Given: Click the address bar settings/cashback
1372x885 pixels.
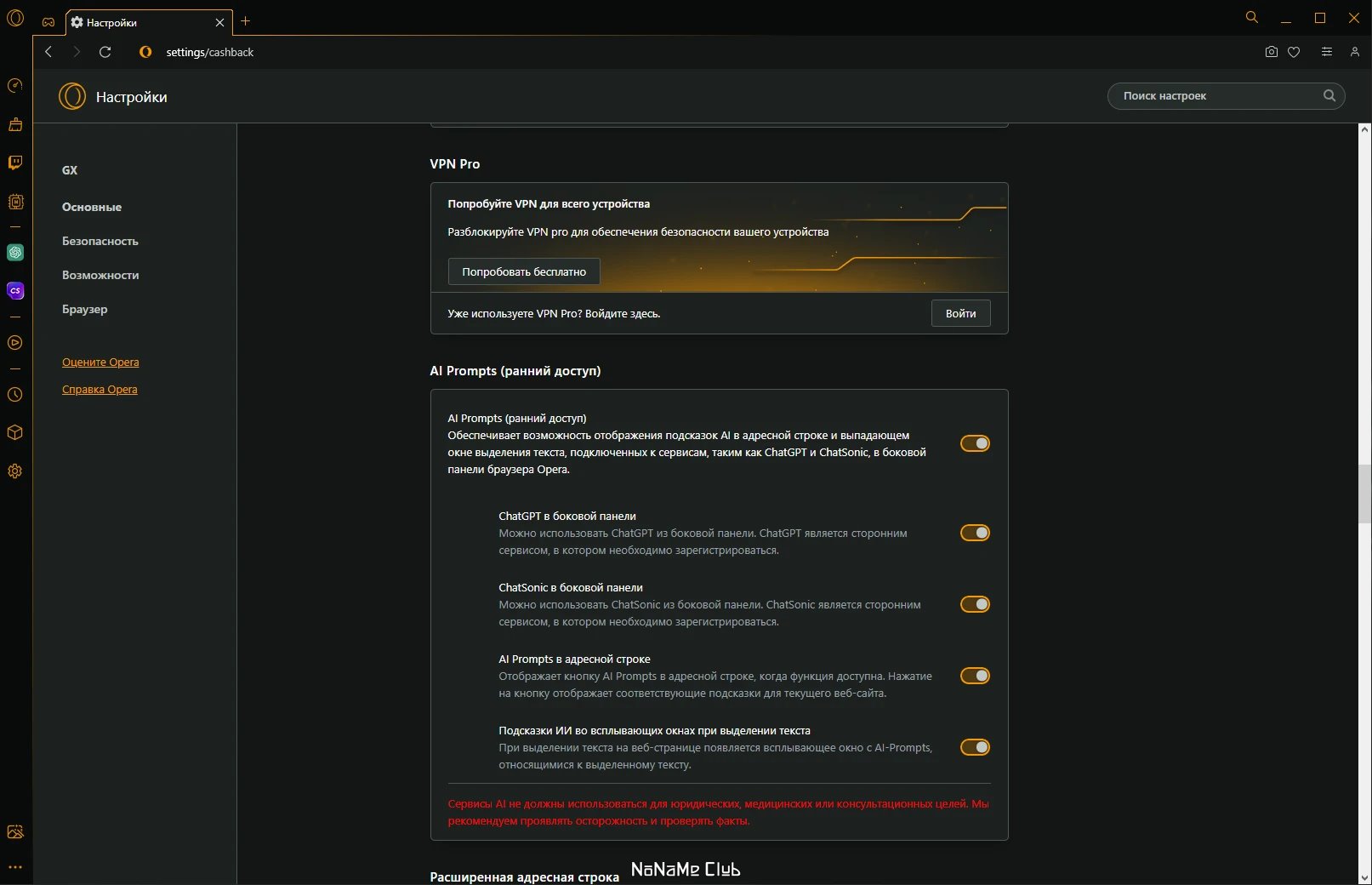Looking at the screenshot, I should (x=210, y=52).
